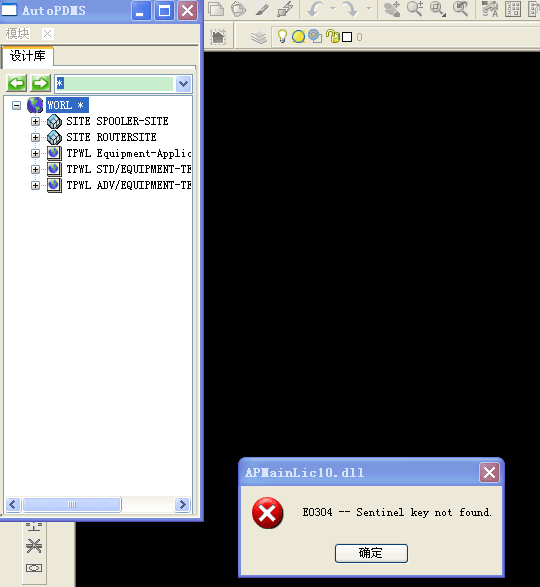
Task: Toggle the layer lightbulb on/off
Action: (282, 36)
